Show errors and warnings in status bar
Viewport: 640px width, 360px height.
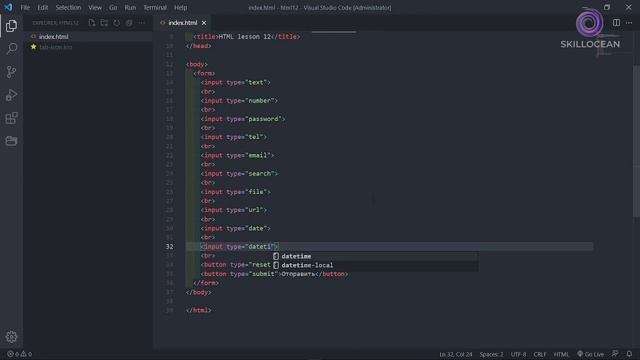(x=19, y=354)
